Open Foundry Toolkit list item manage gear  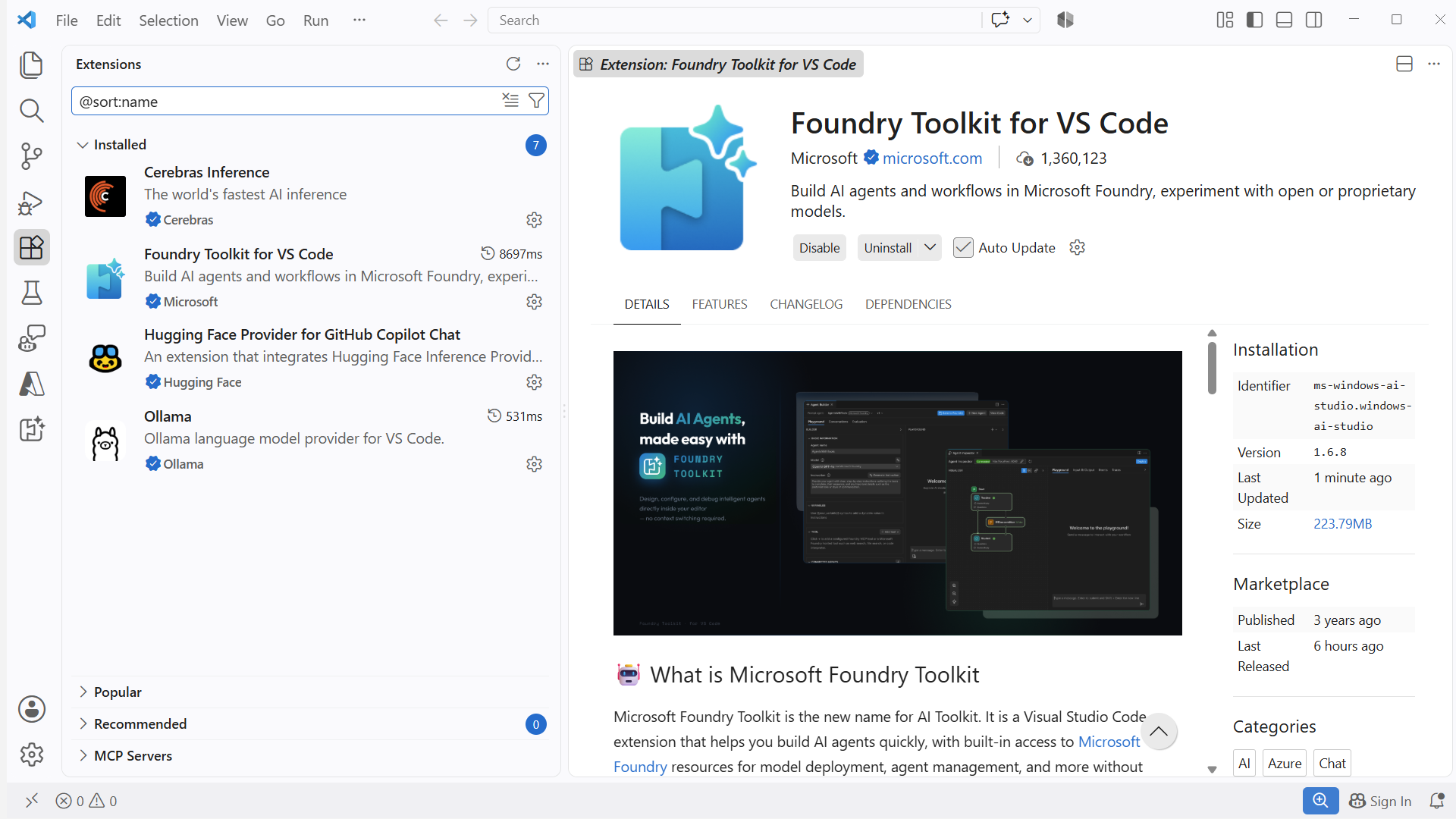pos(534,302)
